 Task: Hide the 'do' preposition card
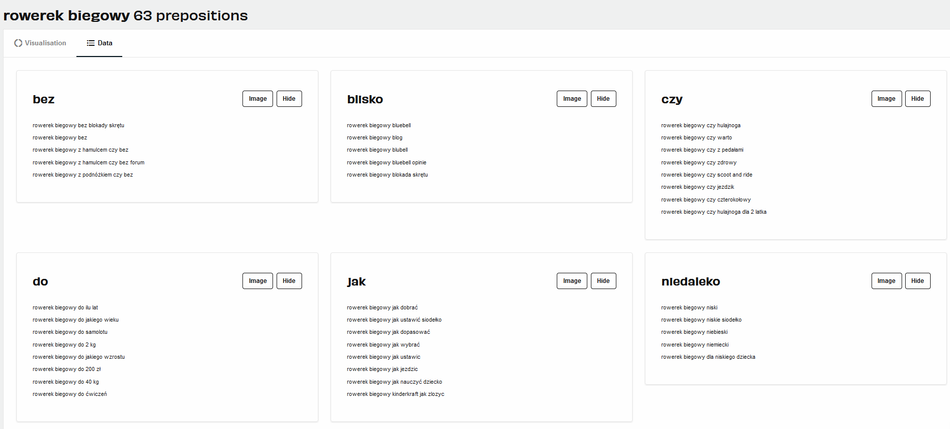pyautogui.click(x=289, y=281)
